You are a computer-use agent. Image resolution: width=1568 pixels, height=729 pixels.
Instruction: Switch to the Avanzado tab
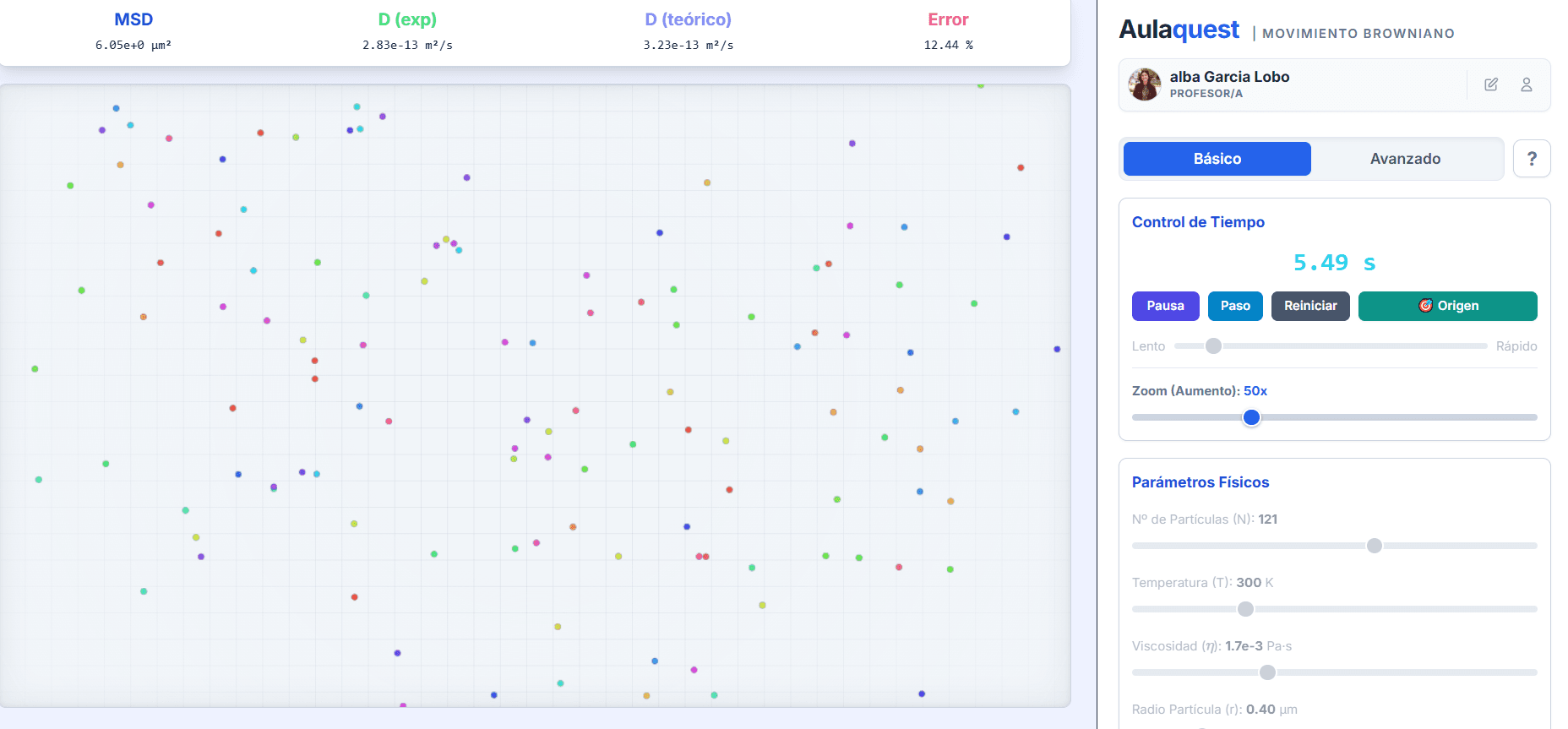pos(1406,159)
